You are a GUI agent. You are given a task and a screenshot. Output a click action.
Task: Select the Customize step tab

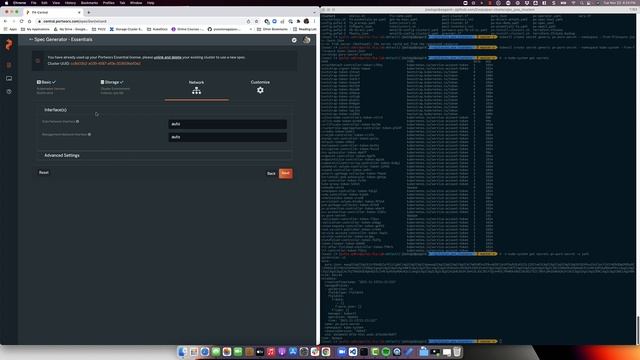pyautogui.click(x=260, y=87)
